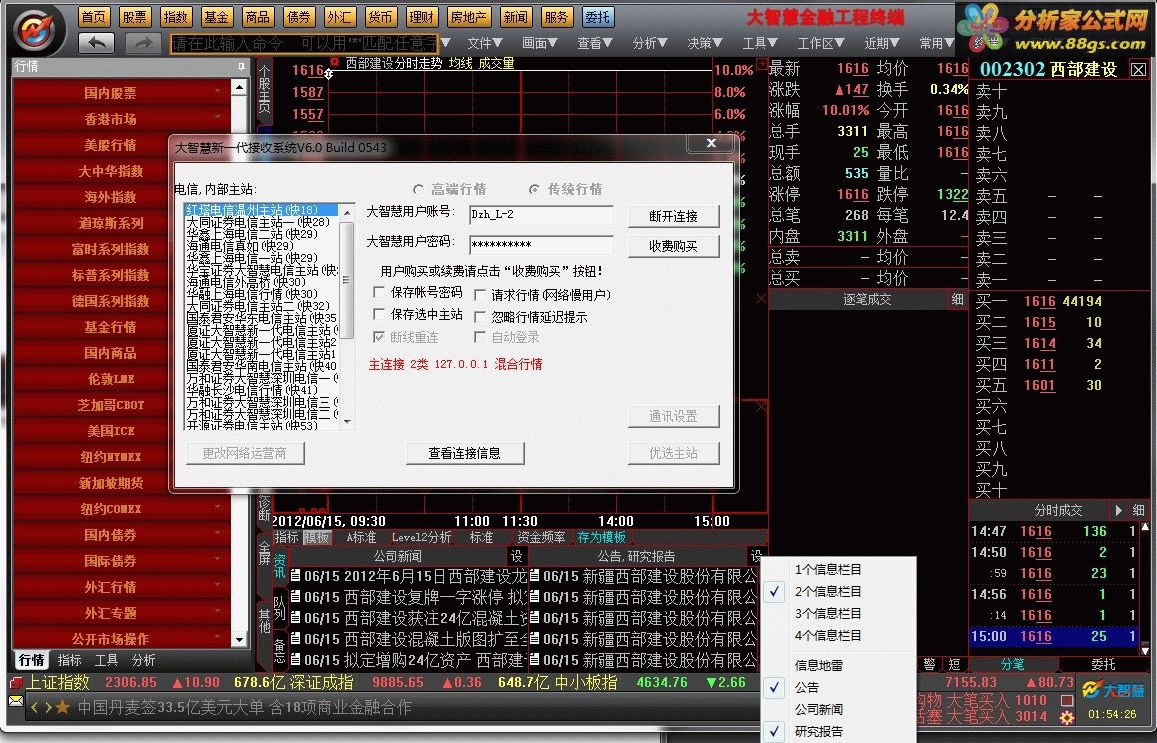Open 画面 dropdown menu
This screenshot has height=743, width=1157.
[540, 44]
